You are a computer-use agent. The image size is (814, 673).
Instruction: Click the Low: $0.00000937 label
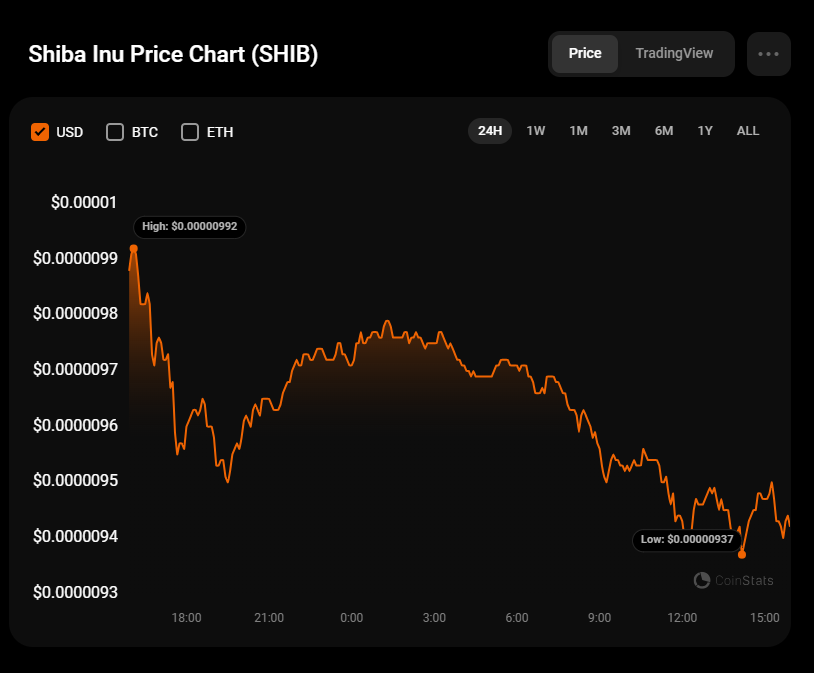coord(687,539)
